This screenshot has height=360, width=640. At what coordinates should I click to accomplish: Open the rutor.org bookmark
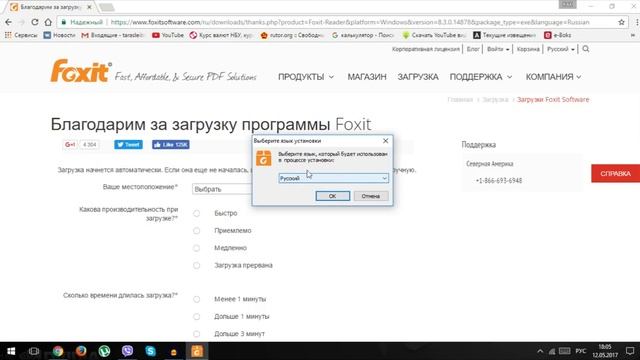[292, 35]
